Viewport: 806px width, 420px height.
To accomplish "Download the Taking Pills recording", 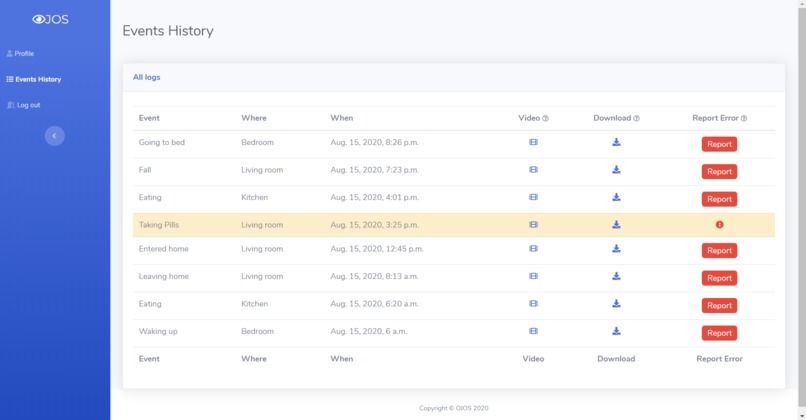I will tap(616, 224).
